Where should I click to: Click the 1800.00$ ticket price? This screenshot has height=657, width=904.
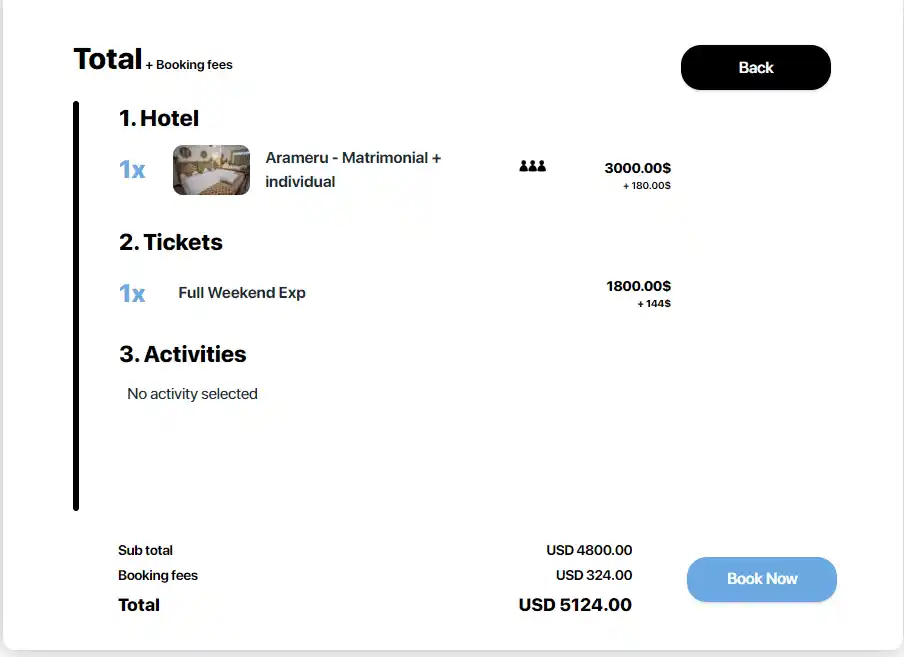[x=638, y=286]
